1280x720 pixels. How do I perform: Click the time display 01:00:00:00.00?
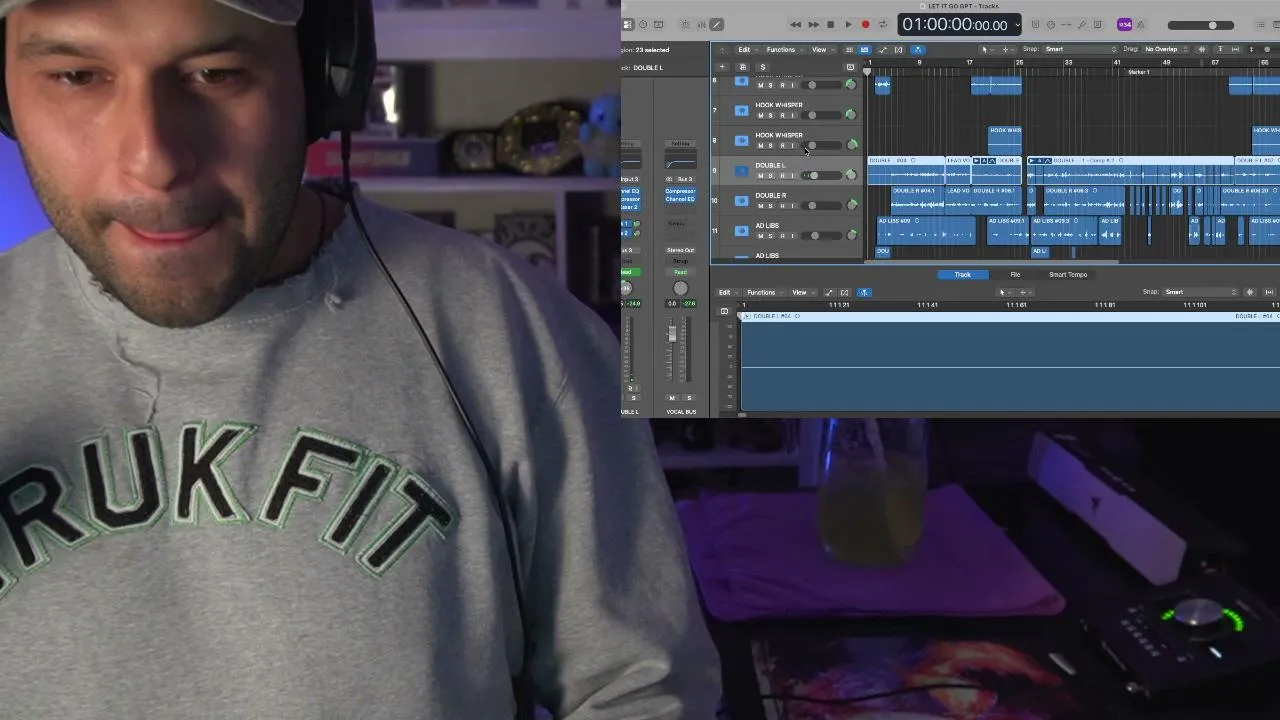click(954, 25)
